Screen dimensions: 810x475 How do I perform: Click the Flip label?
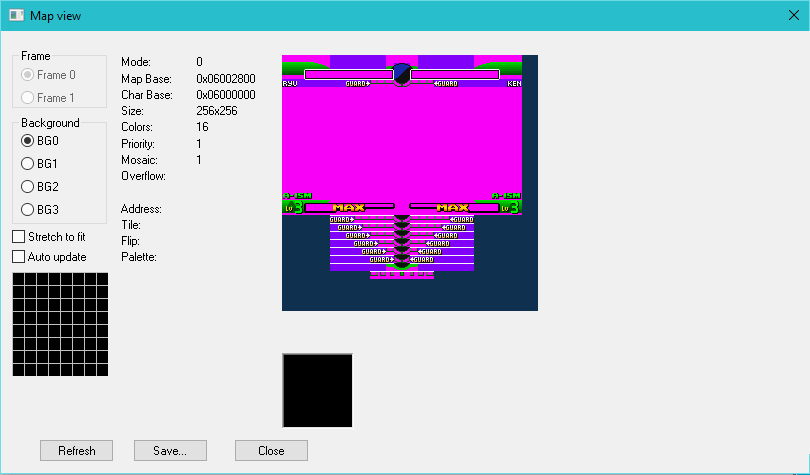(131, 241)
